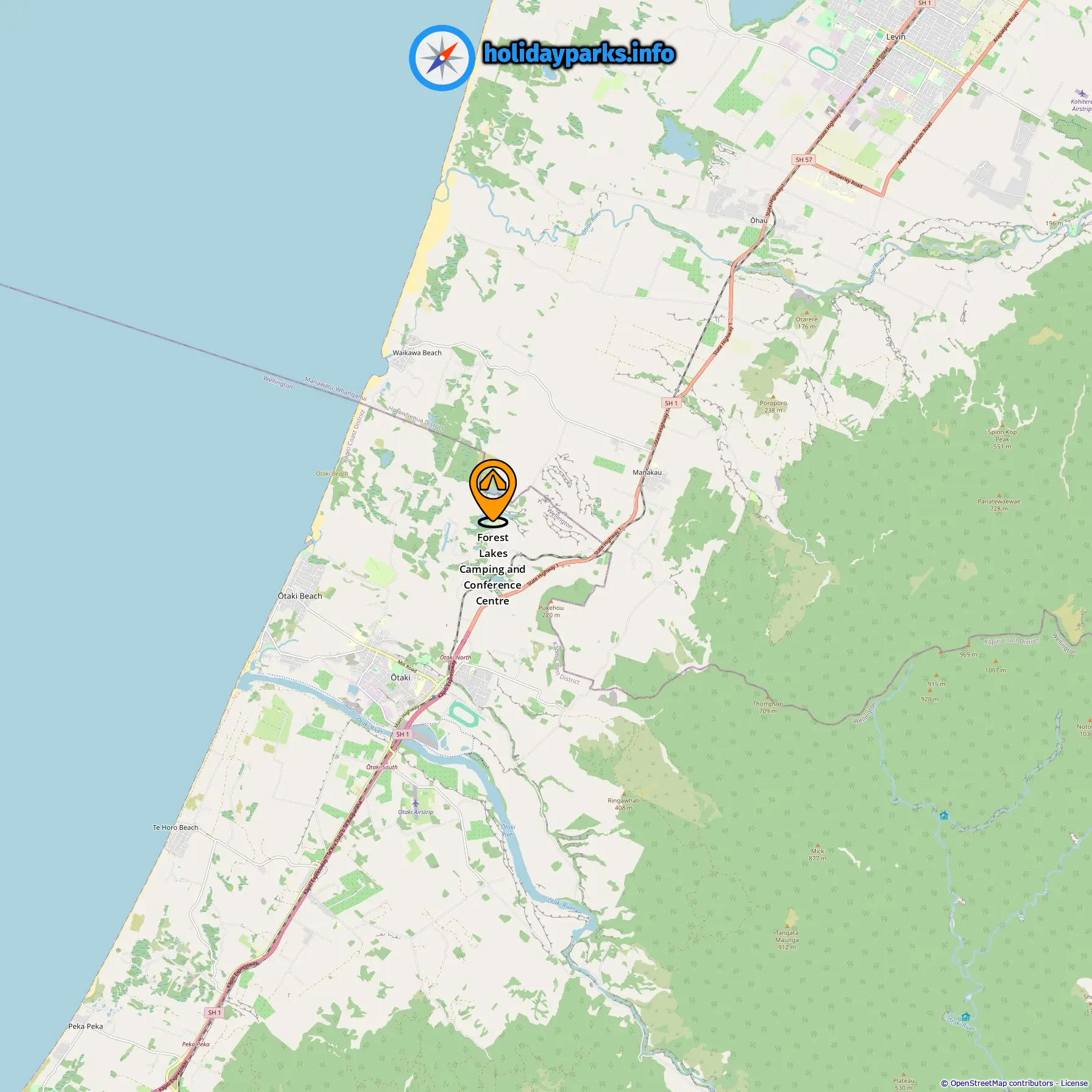The image size is (1092, 1092).
Task: Open the License link
Action: click(1074, 1083)
